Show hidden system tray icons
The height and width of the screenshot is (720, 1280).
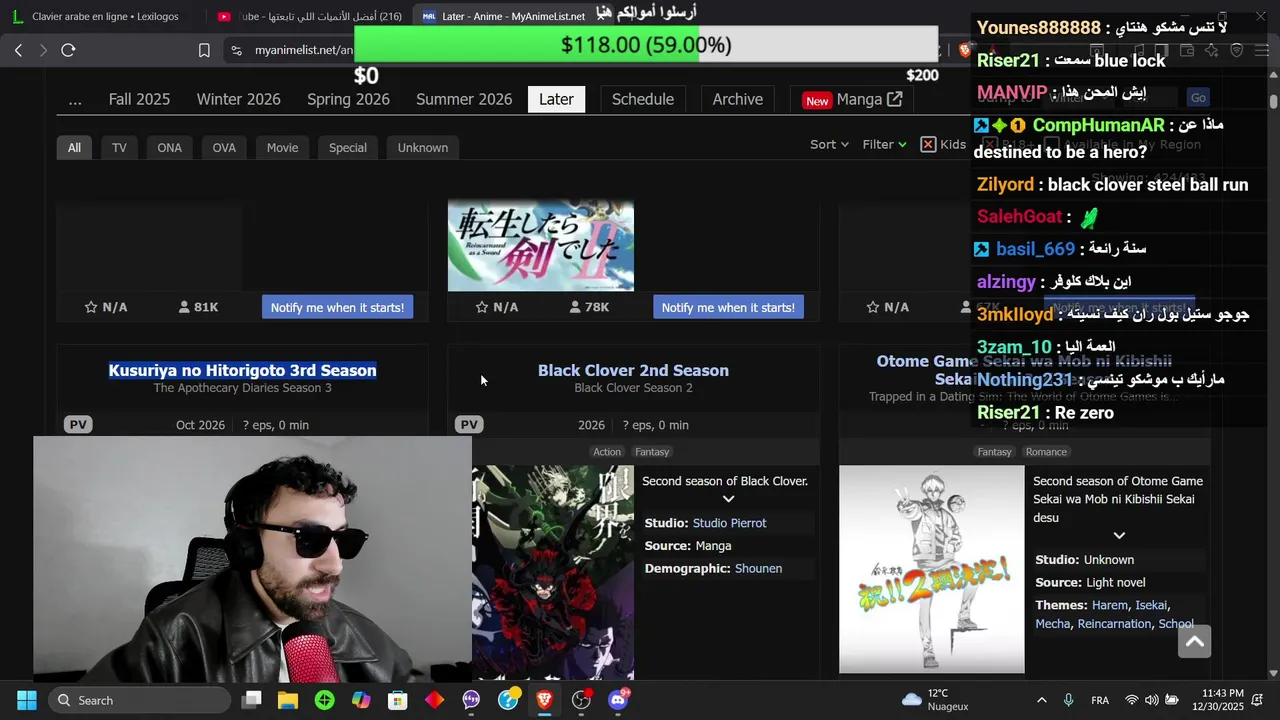point(1041,700)
